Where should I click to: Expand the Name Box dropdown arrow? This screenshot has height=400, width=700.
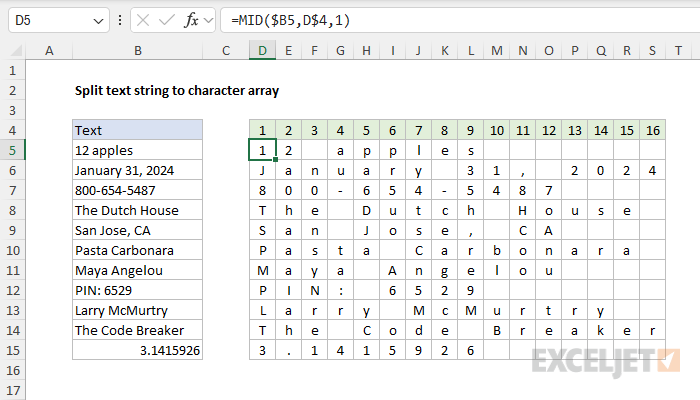[98, 21]
